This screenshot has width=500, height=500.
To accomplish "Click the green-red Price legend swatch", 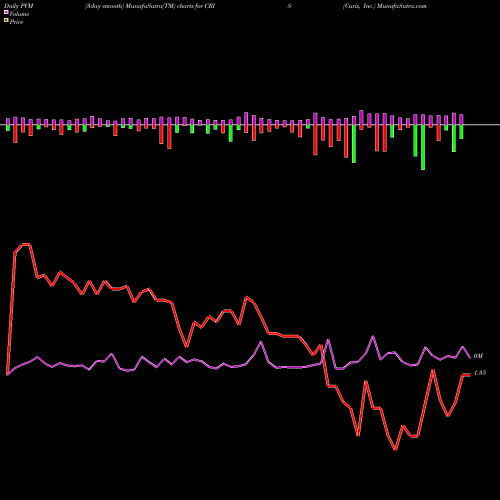I will coord(6,21).
